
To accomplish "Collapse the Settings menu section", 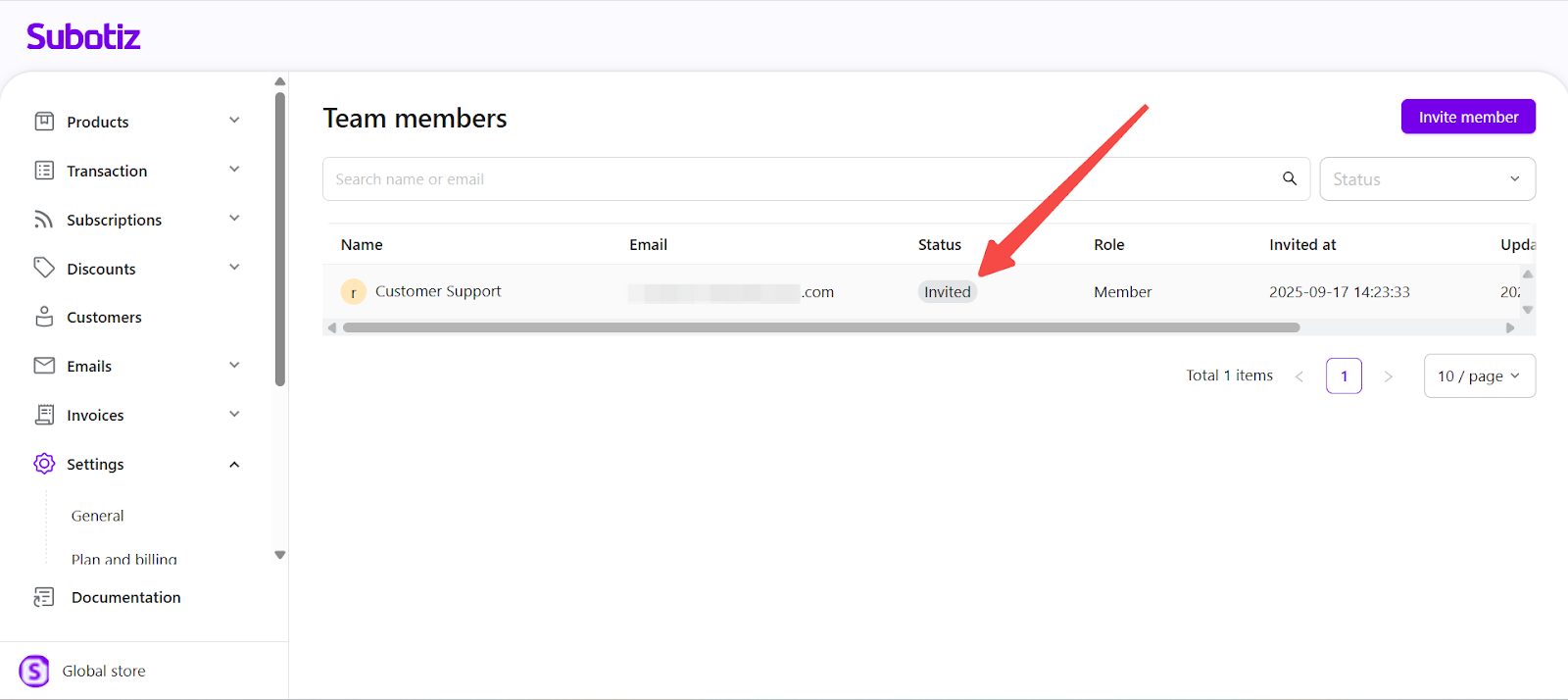I will tap(234, 465).
